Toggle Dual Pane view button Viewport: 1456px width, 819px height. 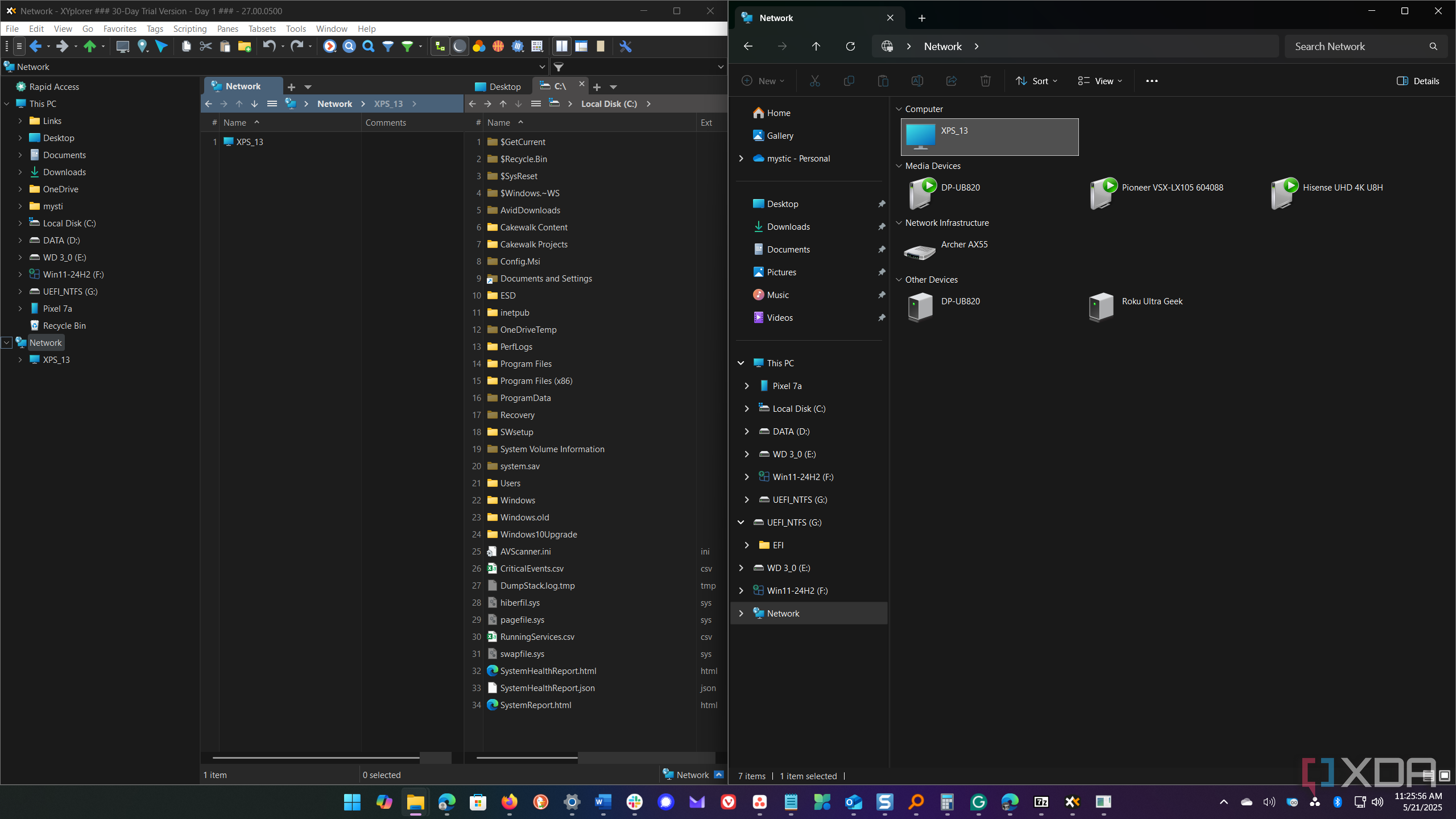pos(562,47)
